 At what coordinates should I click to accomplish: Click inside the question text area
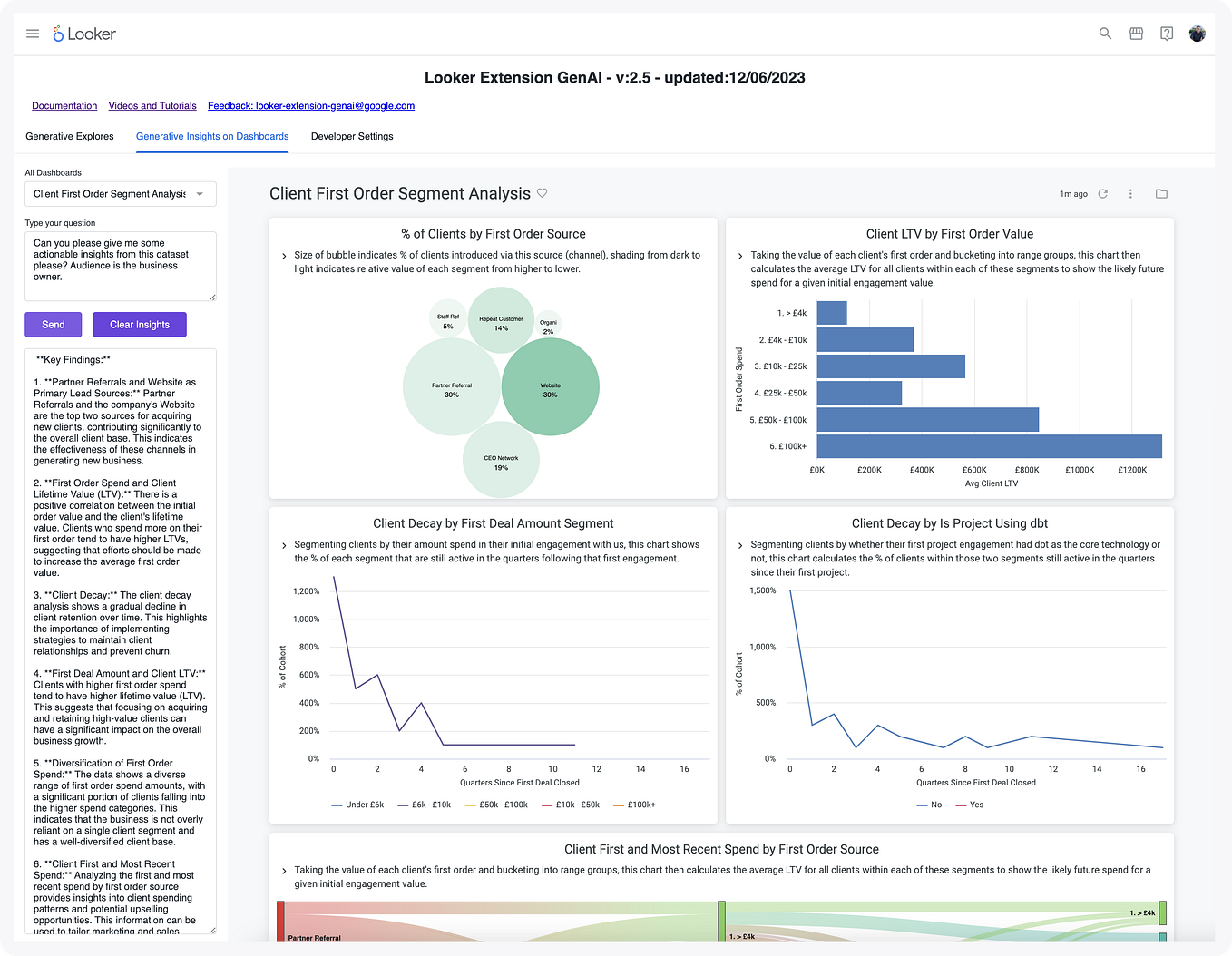click(120, 265)
